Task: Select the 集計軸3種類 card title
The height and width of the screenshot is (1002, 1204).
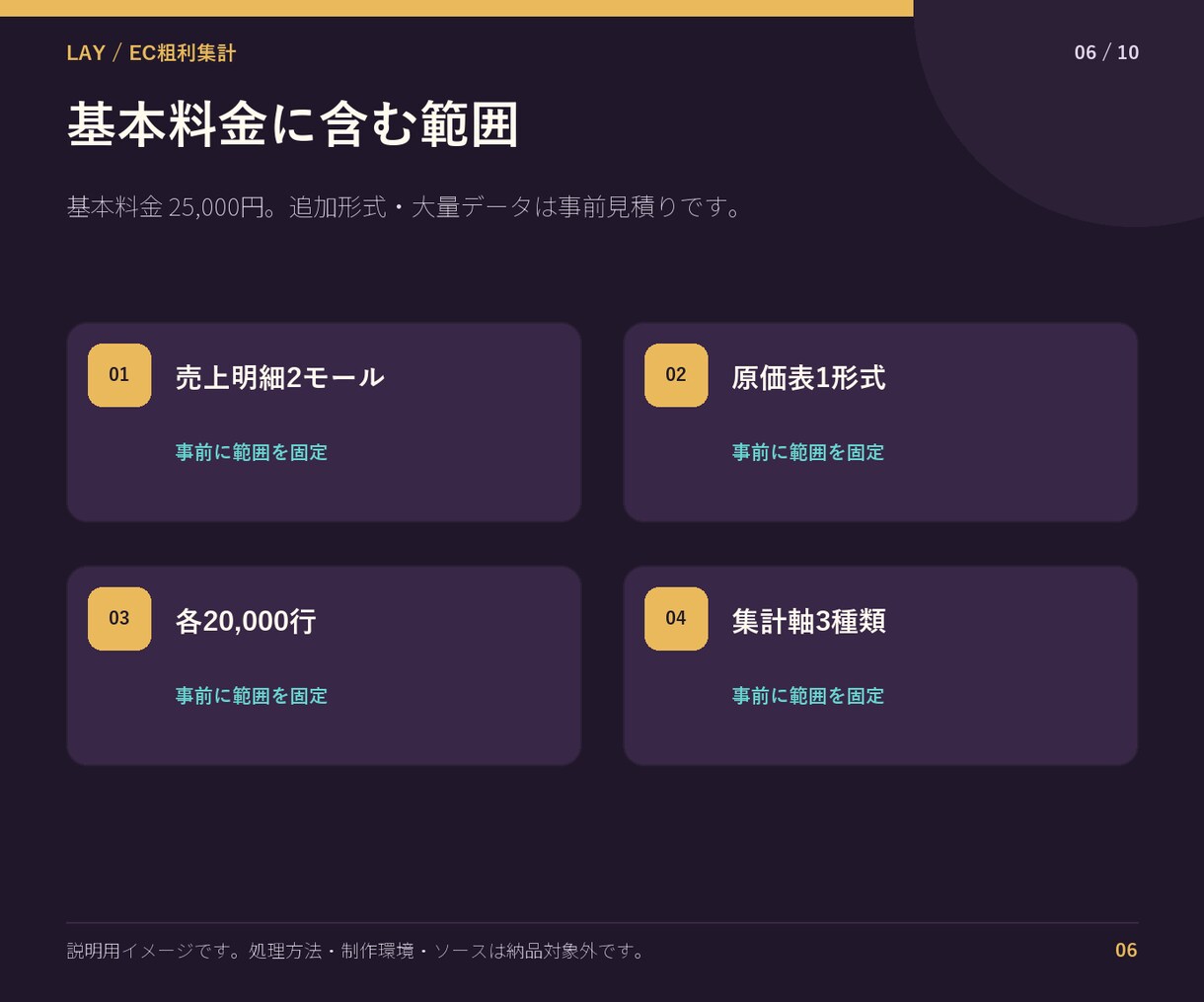Action: 808,621
